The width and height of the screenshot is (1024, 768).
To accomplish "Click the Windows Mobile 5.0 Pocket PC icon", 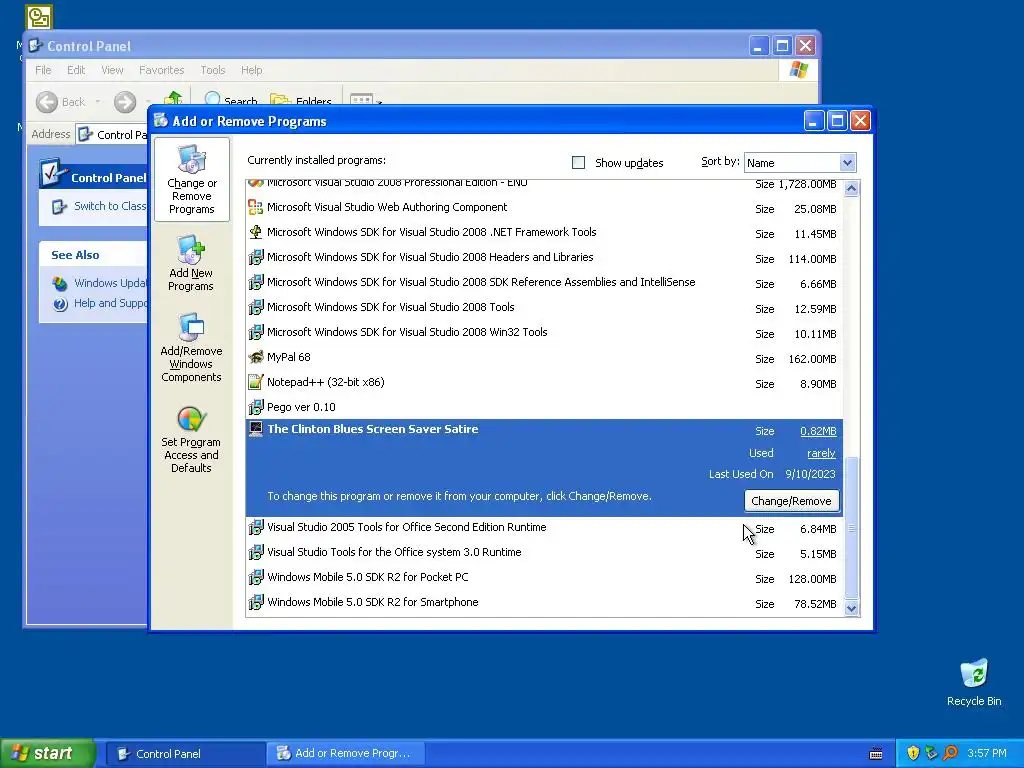I will (255, 577).
